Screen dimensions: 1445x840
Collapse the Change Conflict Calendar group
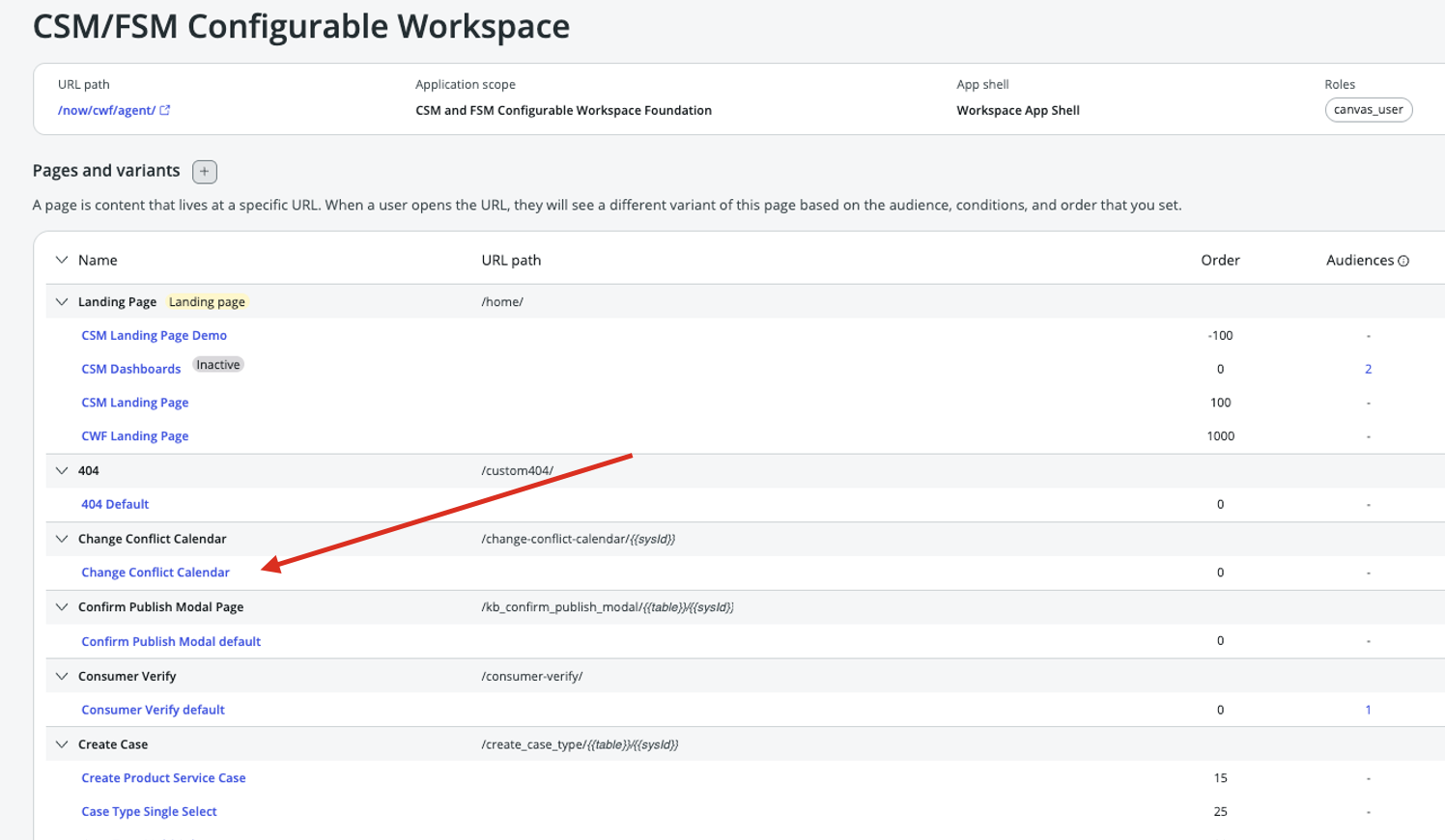62,539
